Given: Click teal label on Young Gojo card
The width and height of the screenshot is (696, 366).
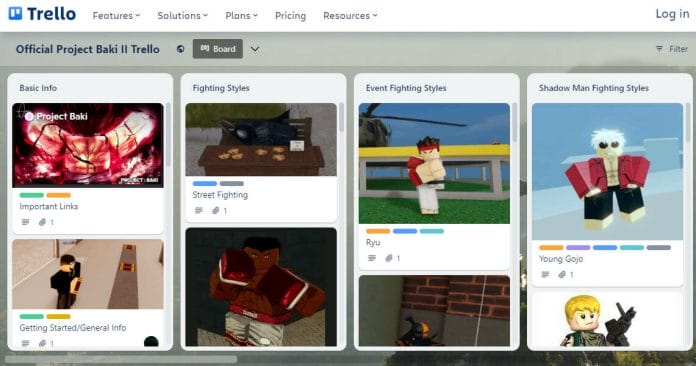Looking at the screenshot, I should (632, 248).
